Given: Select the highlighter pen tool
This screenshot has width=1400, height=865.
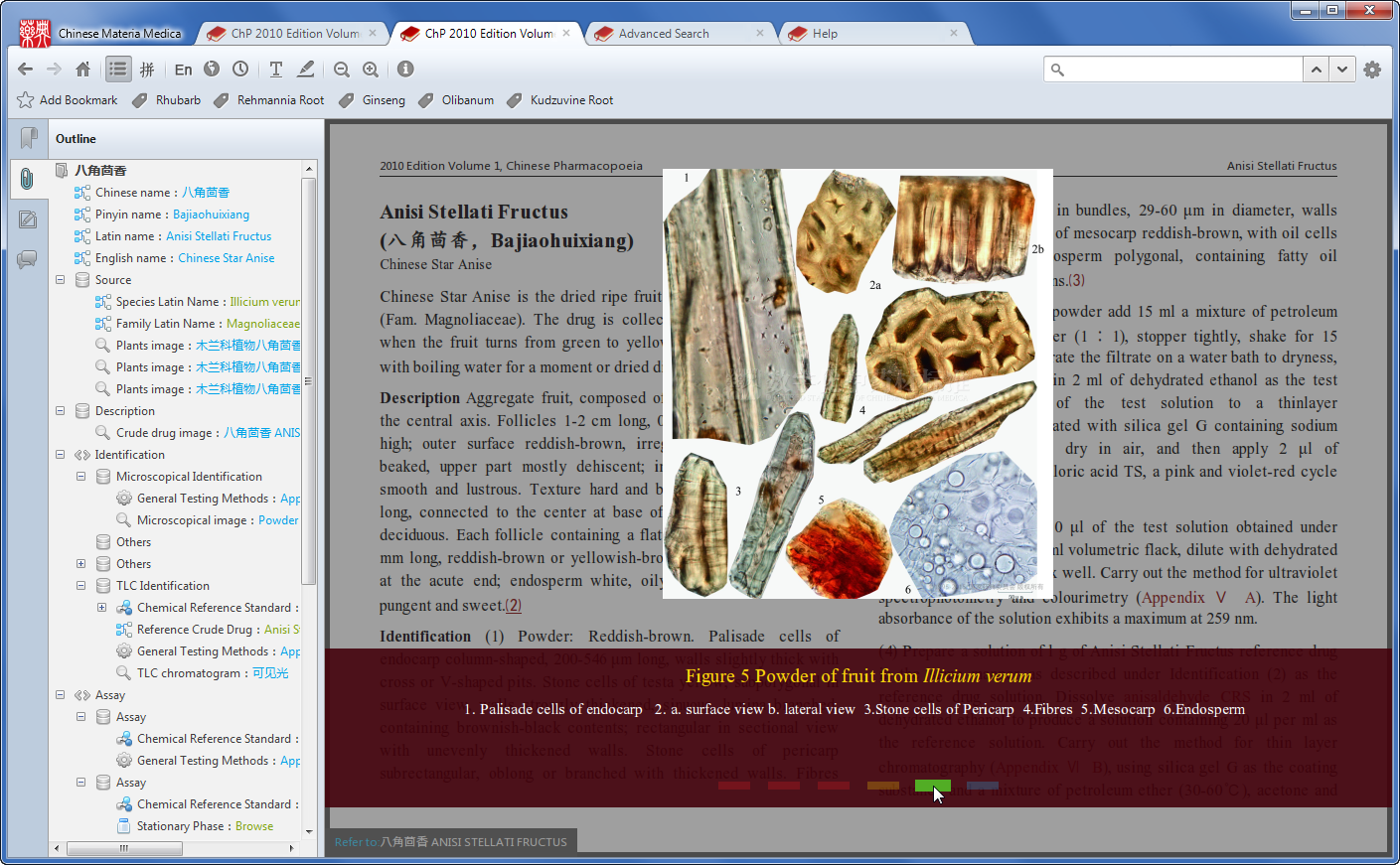Looking at the screenshot, I should click(306, 69).
